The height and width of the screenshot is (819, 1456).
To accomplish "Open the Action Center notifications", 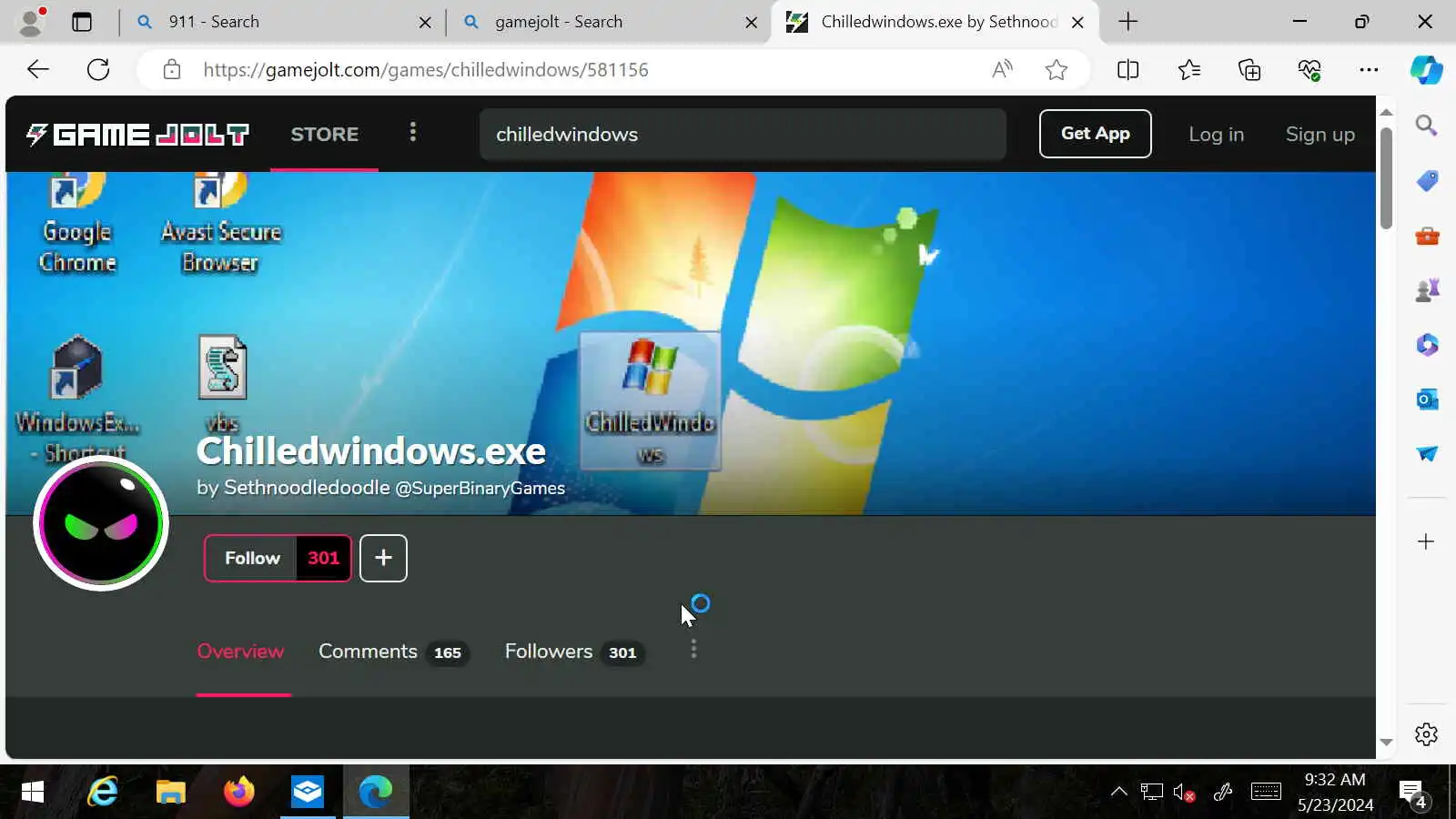I will 1412,794.
